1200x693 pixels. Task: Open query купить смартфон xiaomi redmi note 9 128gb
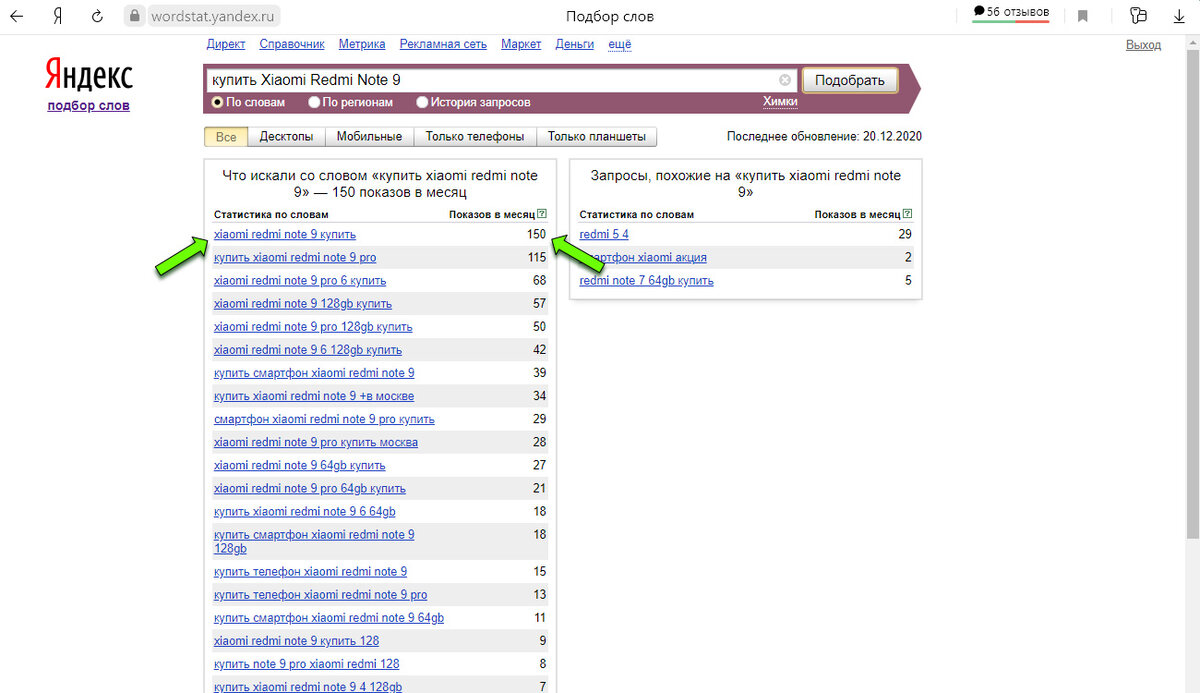tap(314, 541)
